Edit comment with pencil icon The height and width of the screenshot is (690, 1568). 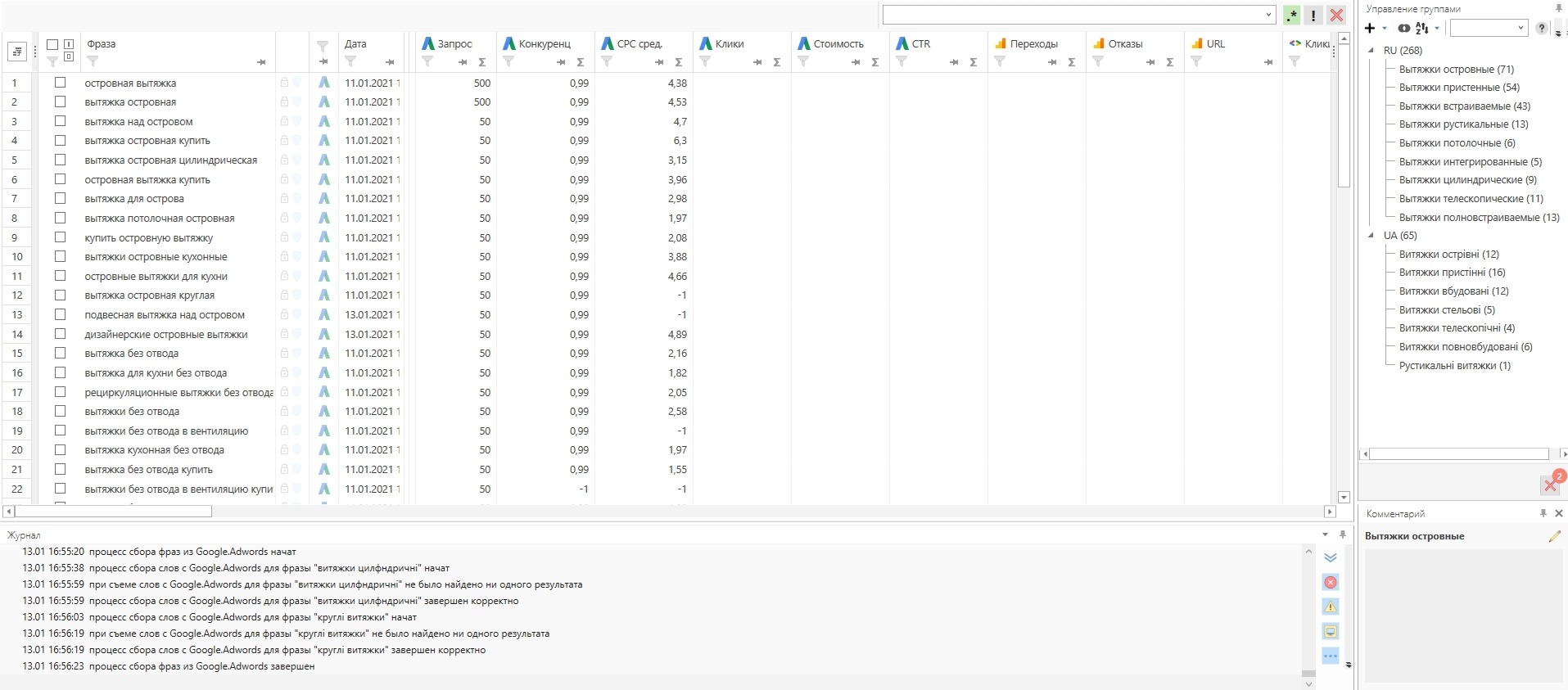[1554, 536]
